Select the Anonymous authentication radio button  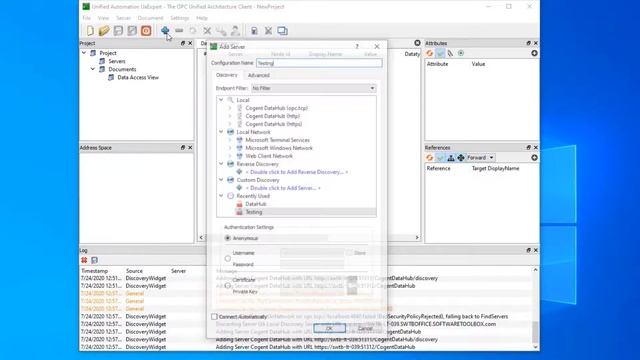pyautogui.click(x=228, y=238)
